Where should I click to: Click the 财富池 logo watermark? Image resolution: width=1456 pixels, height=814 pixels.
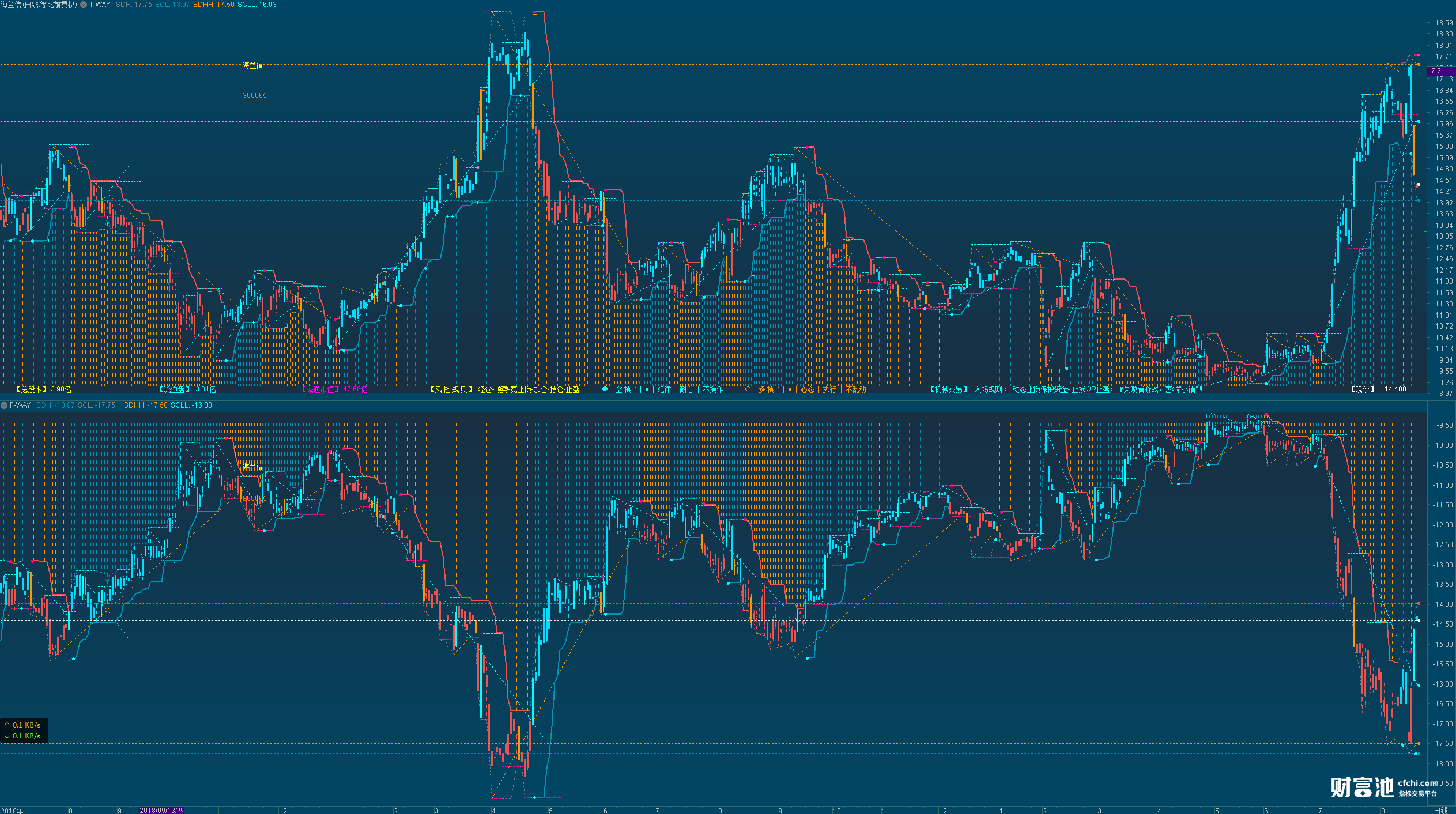[1361, 787]
